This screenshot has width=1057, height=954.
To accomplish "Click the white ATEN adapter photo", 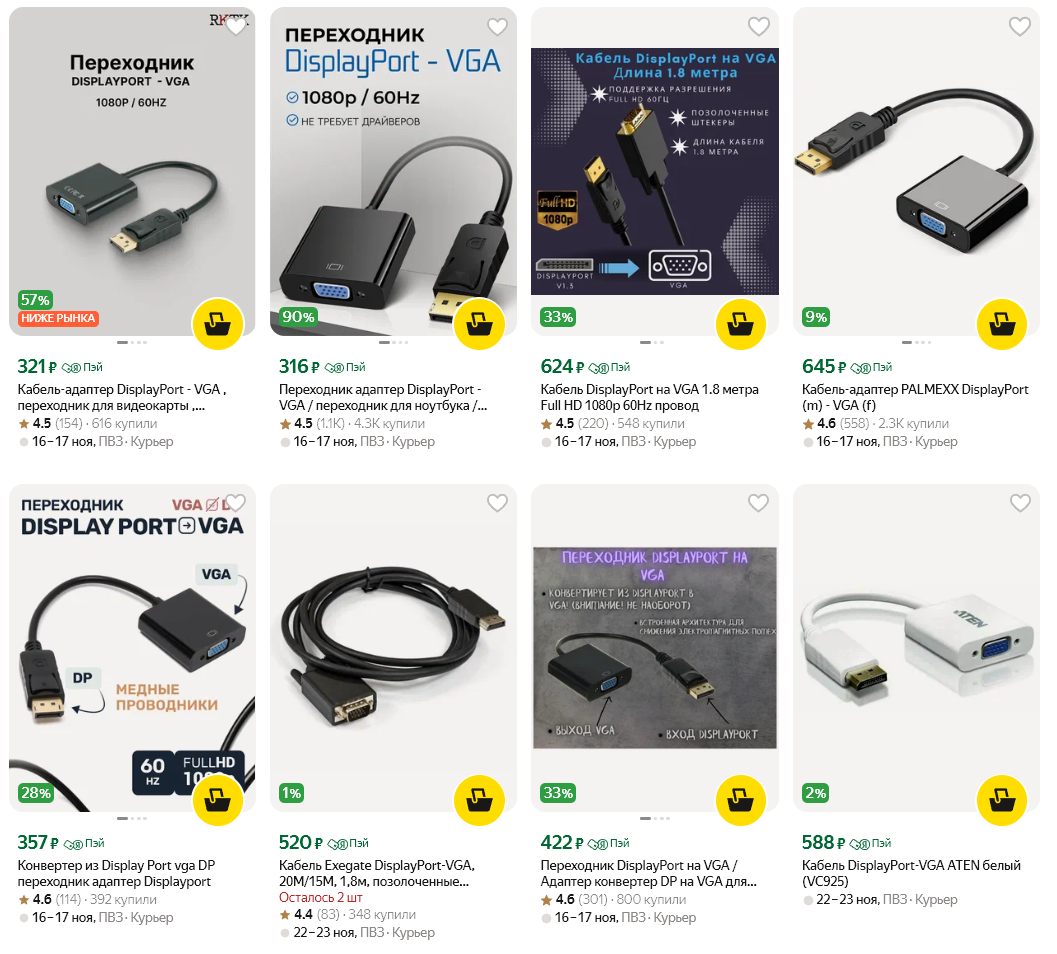I will click(x=917, y=648).
